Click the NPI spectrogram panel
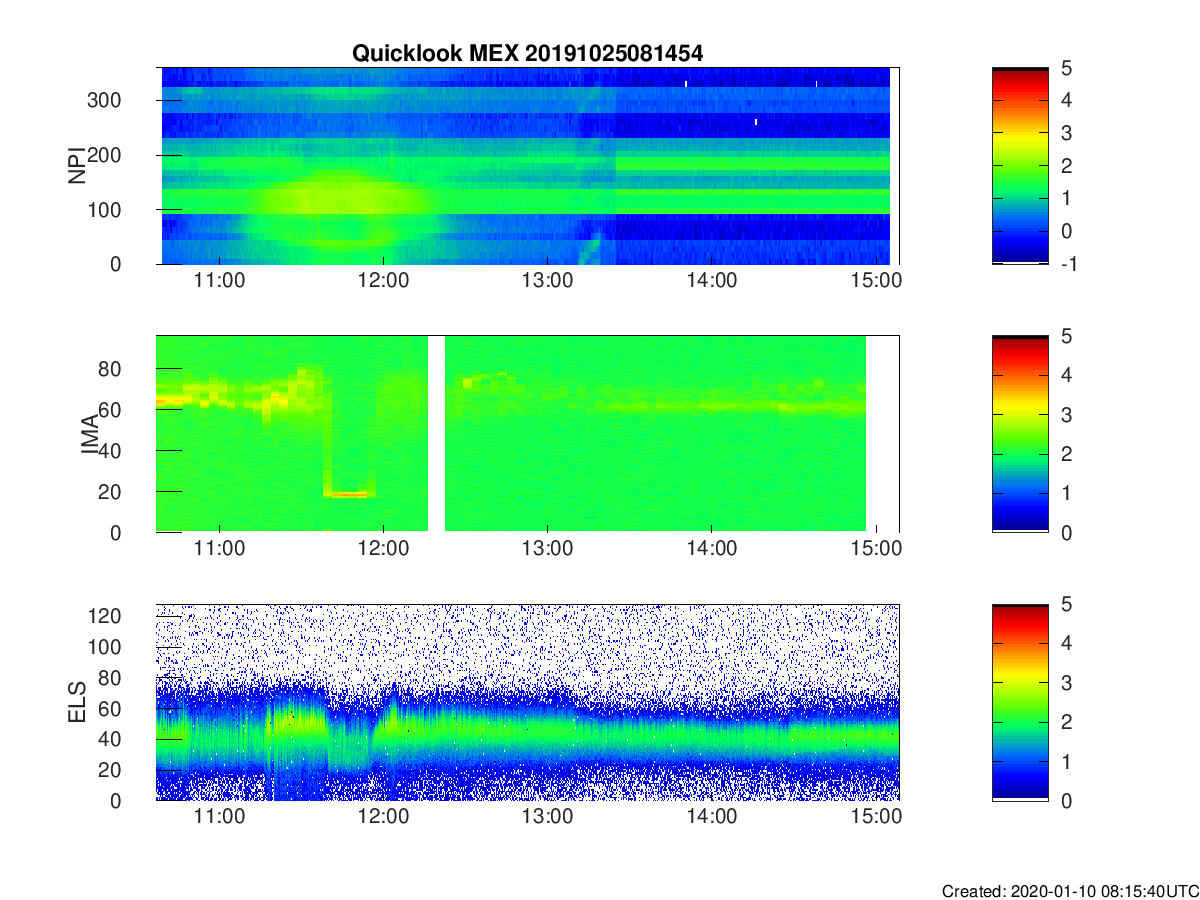Viewport: 1200px width, 900px height. (x=527, y=166)
